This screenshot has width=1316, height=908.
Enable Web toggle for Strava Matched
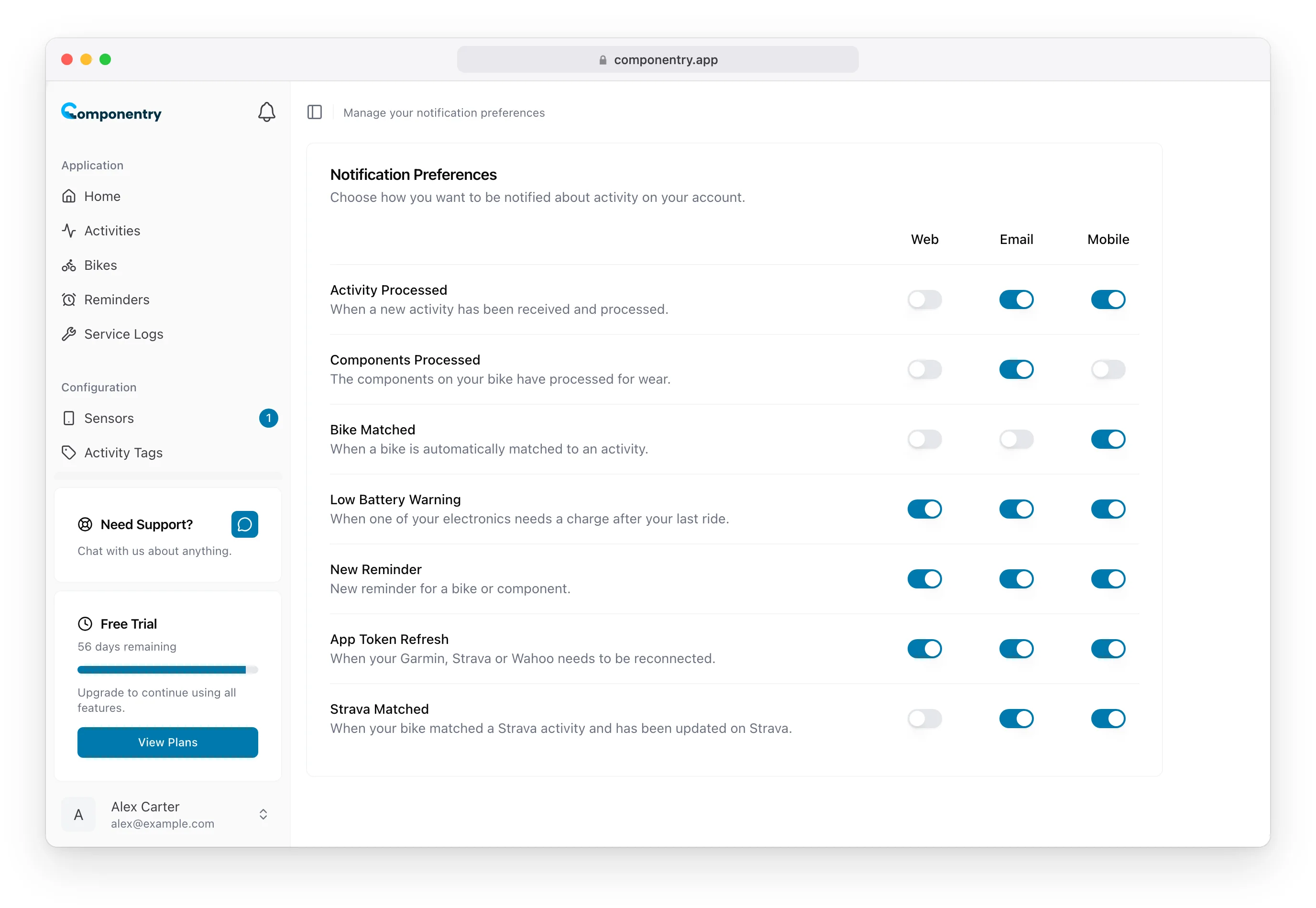(x=925, y=719)
